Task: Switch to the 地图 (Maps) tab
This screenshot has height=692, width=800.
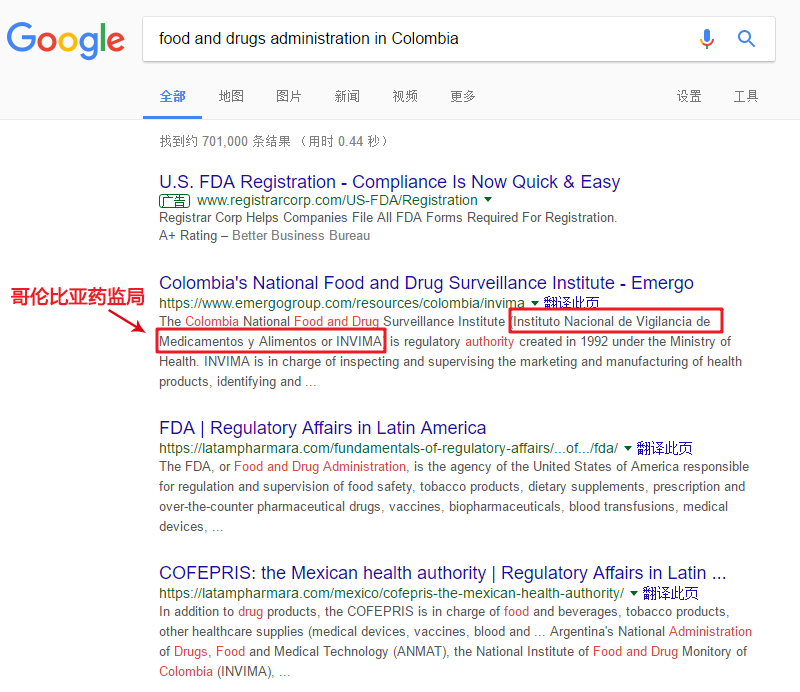Action: (x=231, y=96)
